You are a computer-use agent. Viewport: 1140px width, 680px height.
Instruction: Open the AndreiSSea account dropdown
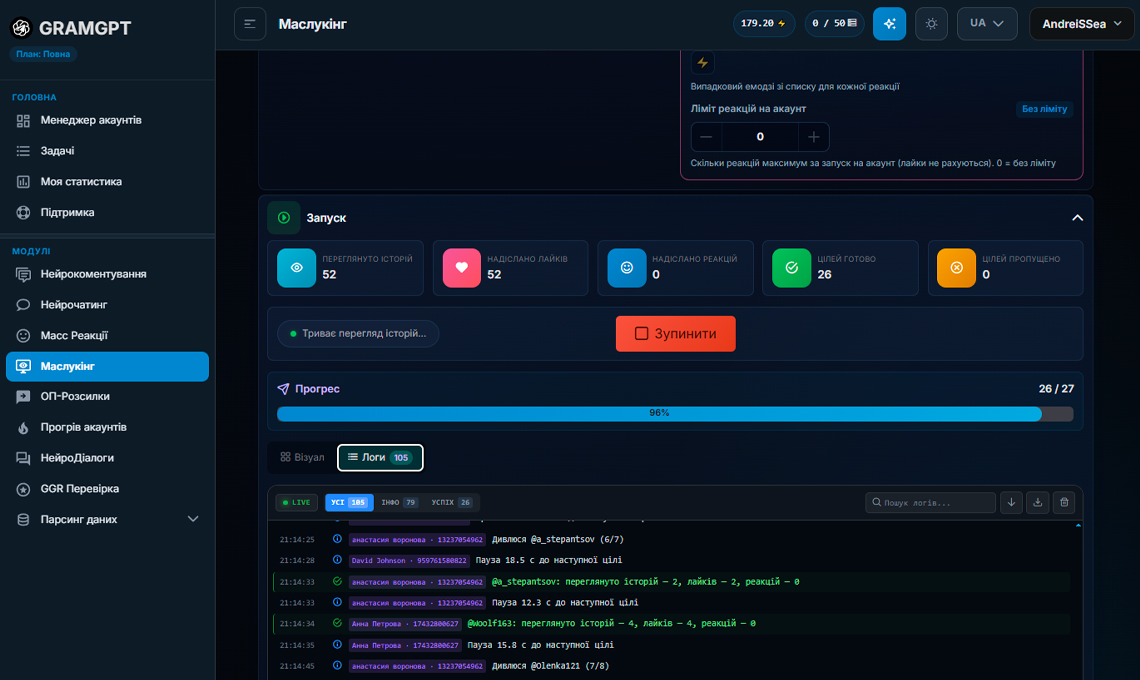[x=1081, y=24]
